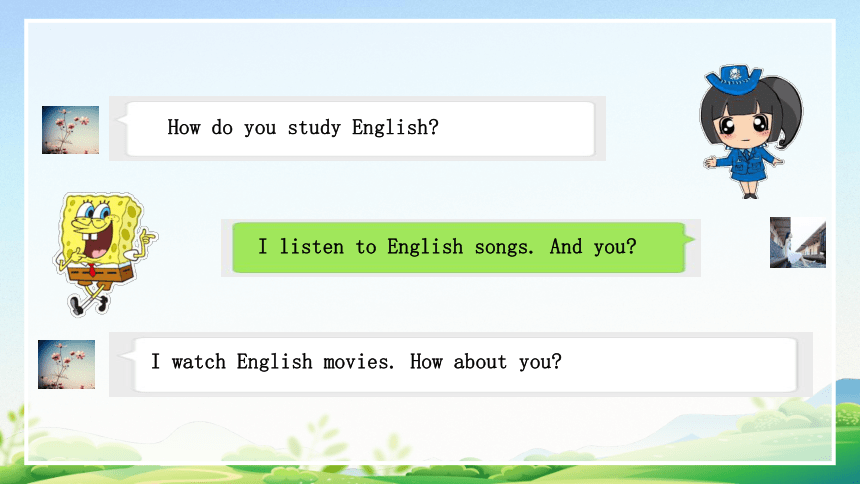Click the flower avatar beside "How do you study English?"
The image size is (860, 484).
(70, 130)
